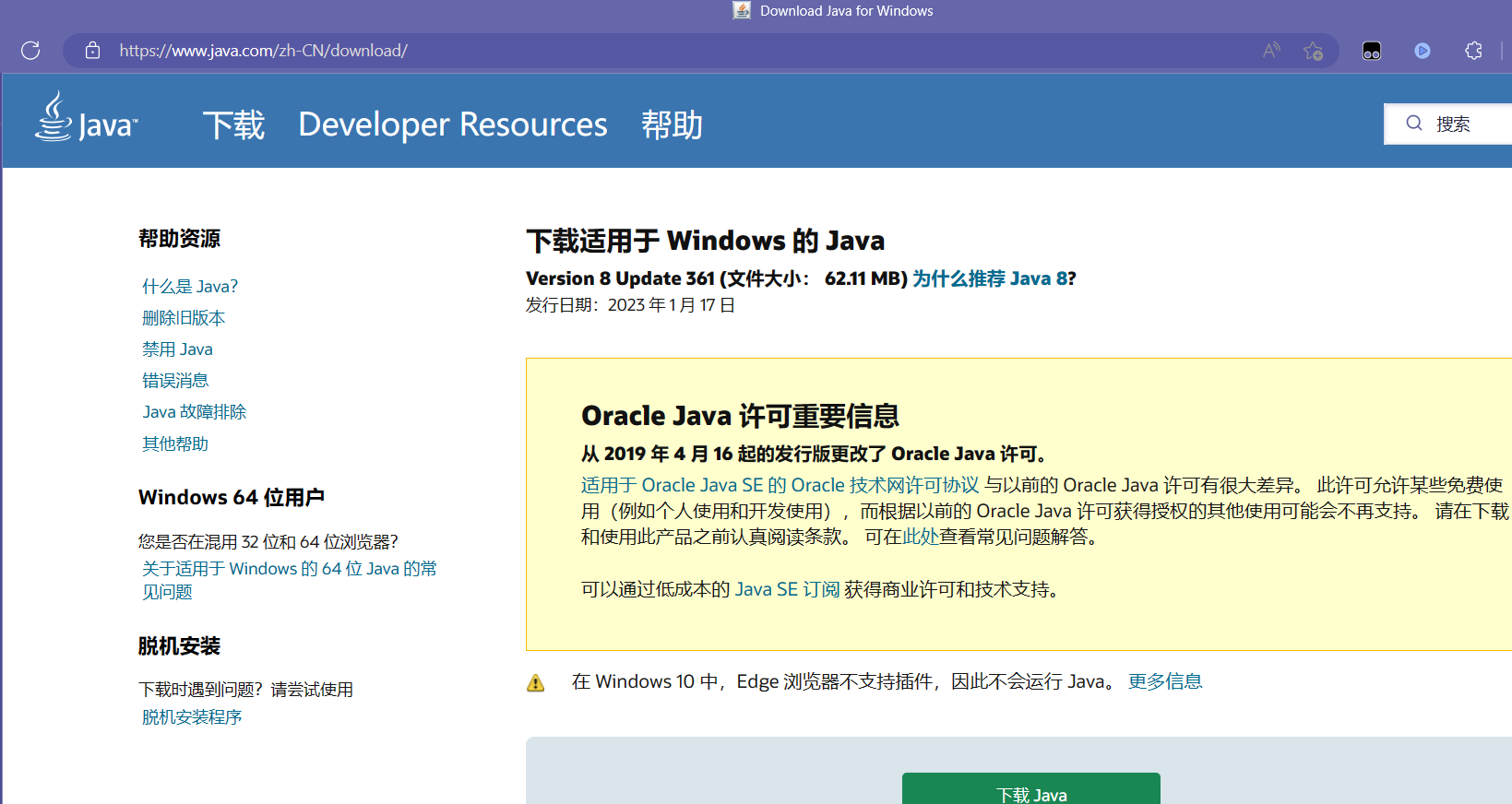Add page to favorites star icon
1512x804 pixels.
(x=1313, y=51)
